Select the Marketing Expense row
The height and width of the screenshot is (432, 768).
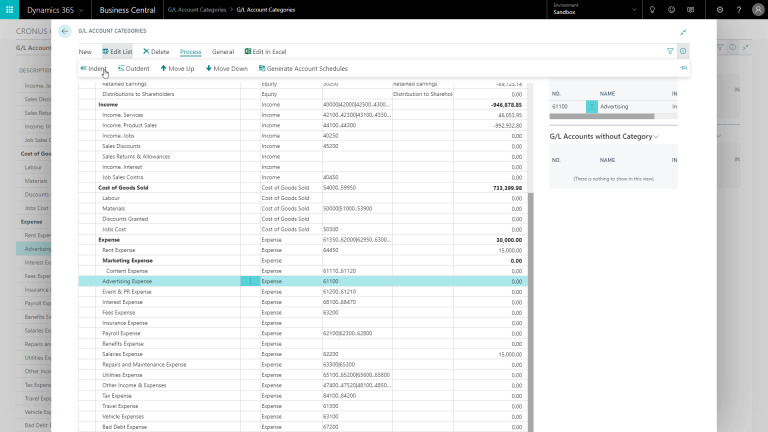[303, 261]
